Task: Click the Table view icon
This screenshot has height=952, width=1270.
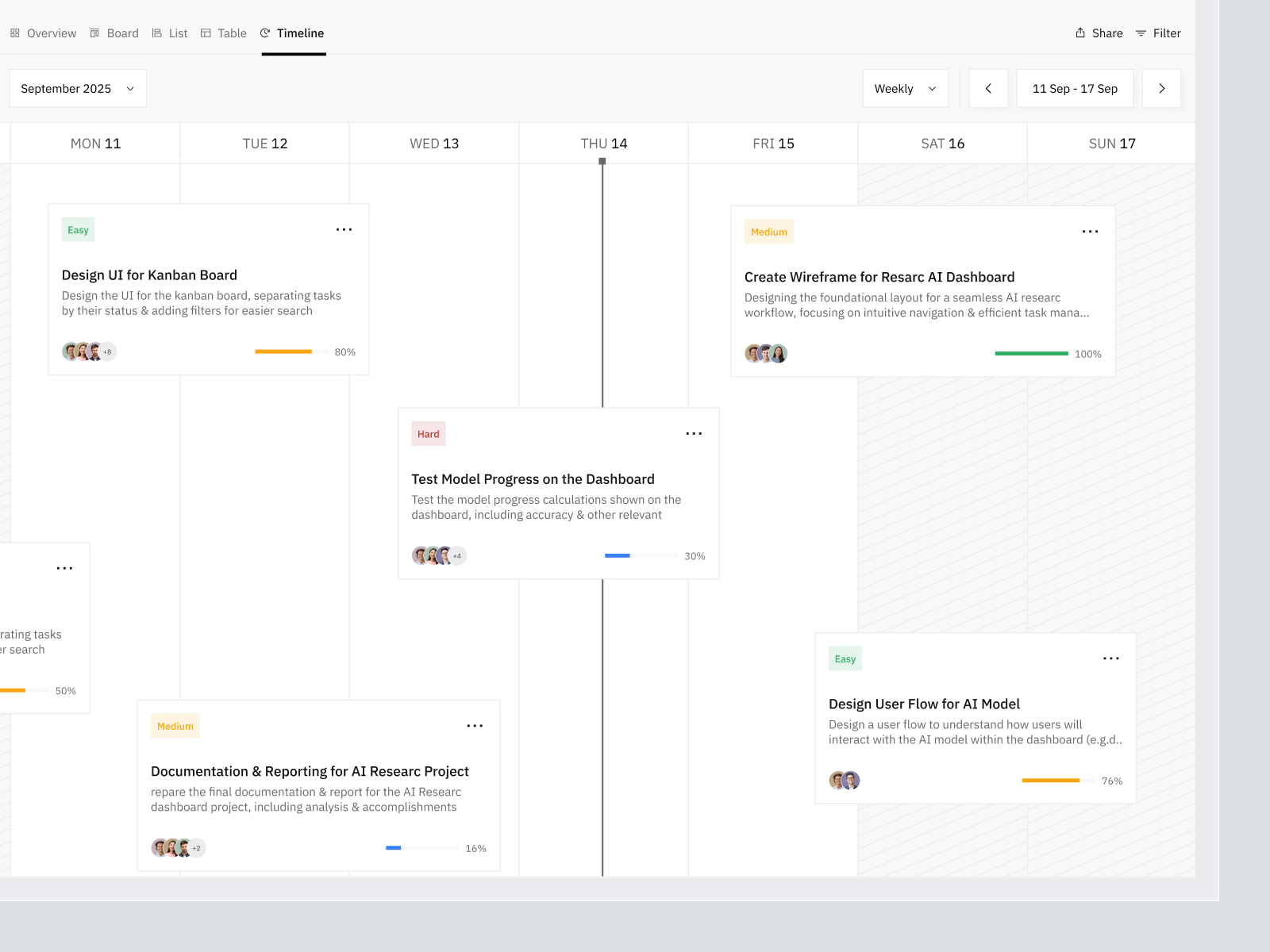Action: coord(205,33)
